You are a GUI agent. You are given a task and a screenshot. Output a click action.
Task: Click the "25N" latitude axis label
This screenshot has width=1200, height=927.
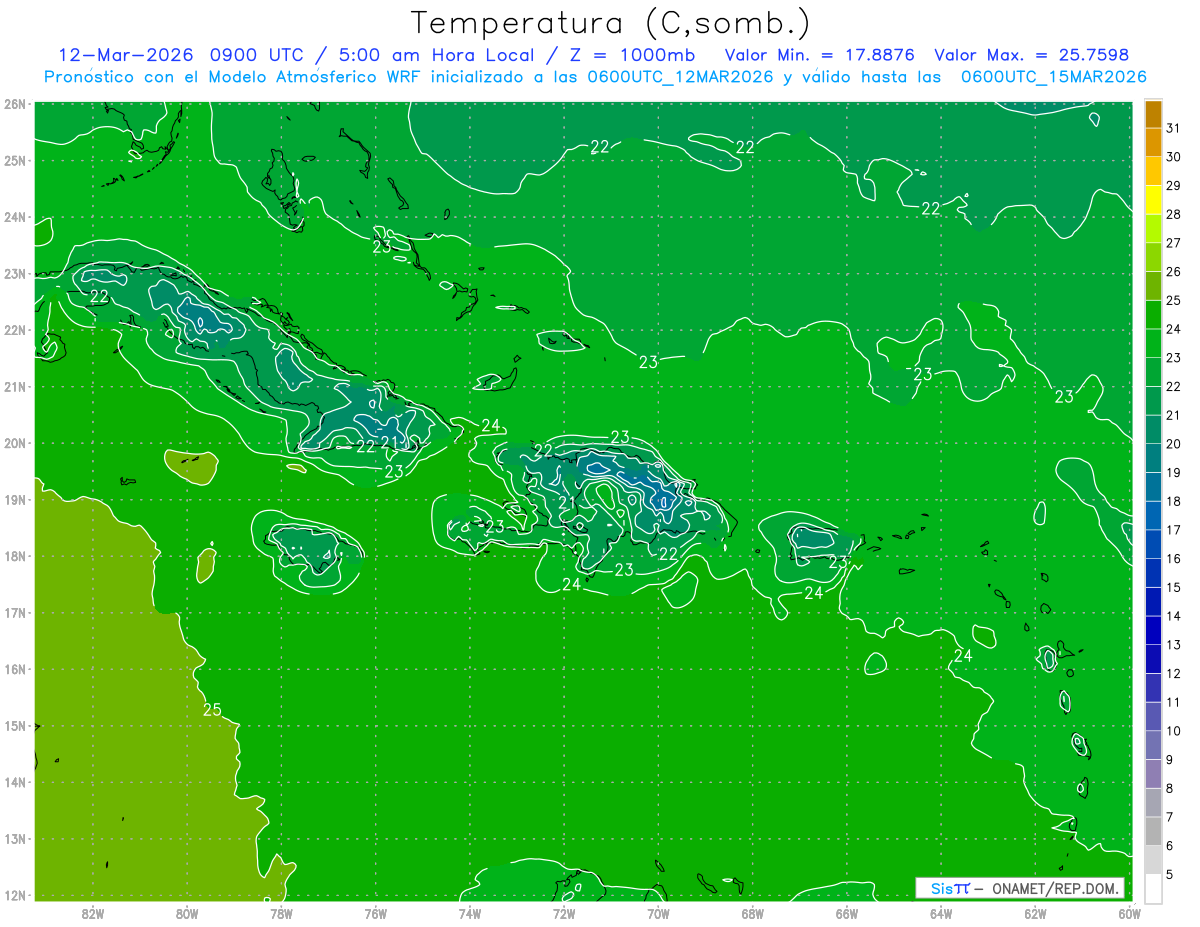coord(15,160)
